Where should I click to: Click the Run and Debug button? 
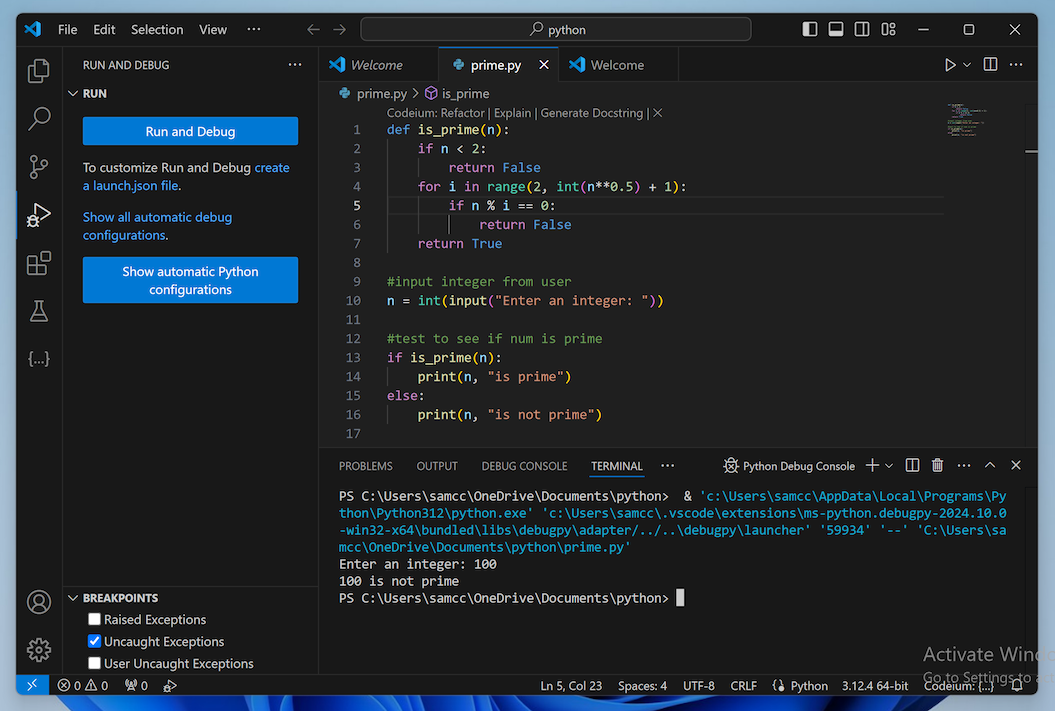[190, 131]
